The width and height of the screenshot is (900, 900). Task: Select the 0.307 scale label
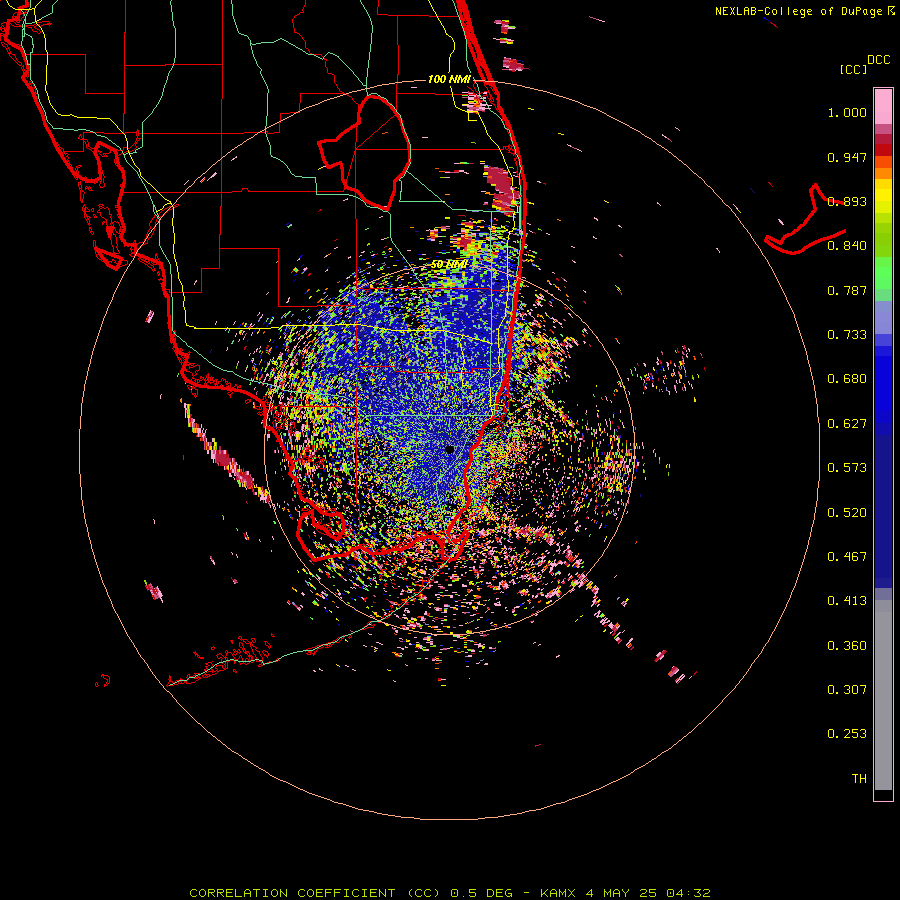coord(847,690)
